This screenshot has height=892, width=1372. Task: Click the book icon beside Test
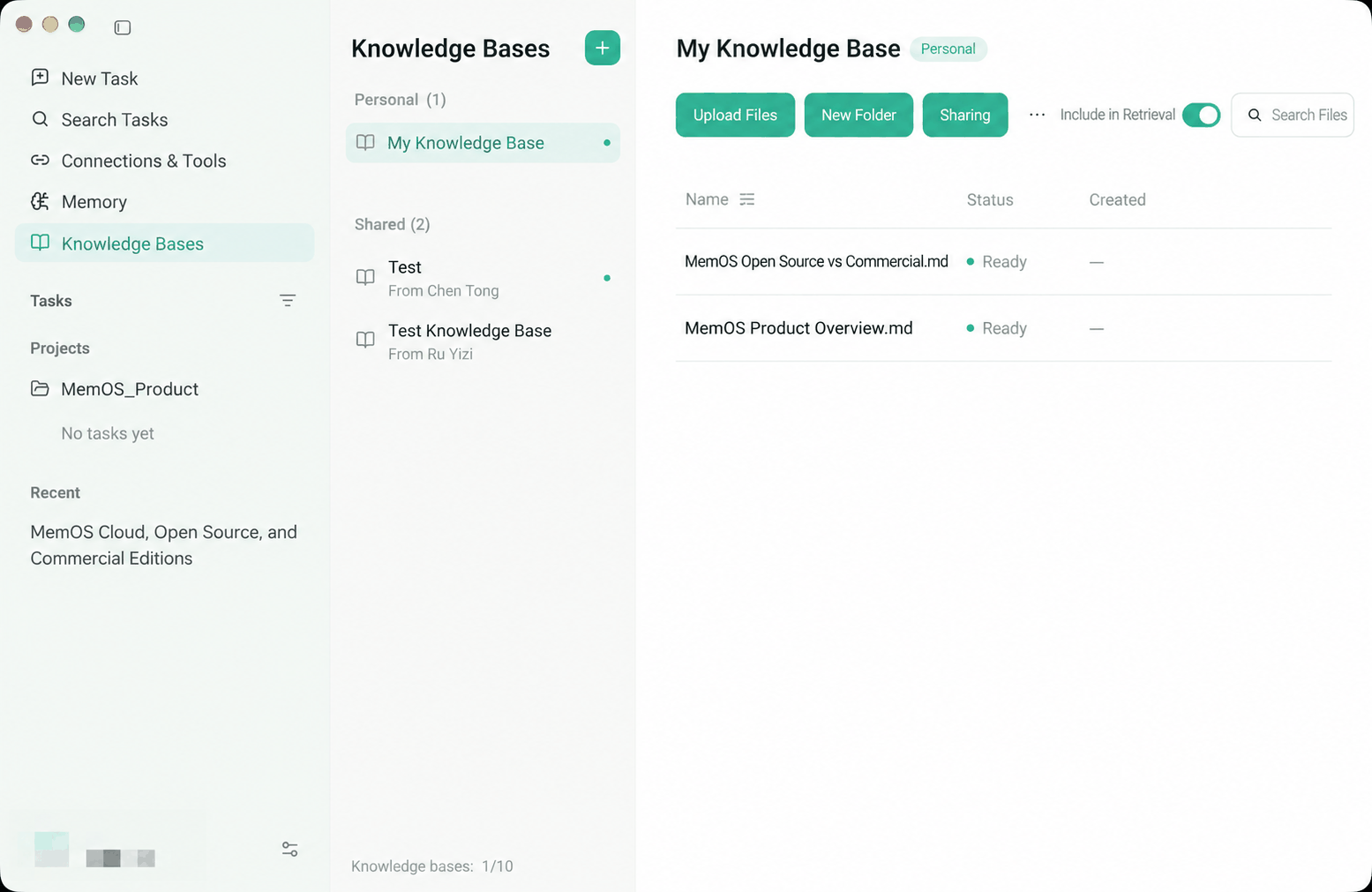(365, 277)
